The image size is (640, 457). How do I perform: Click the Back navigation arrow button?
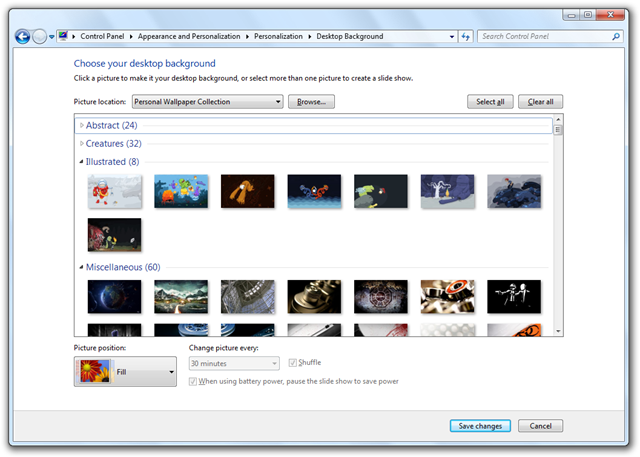(23, 36)
